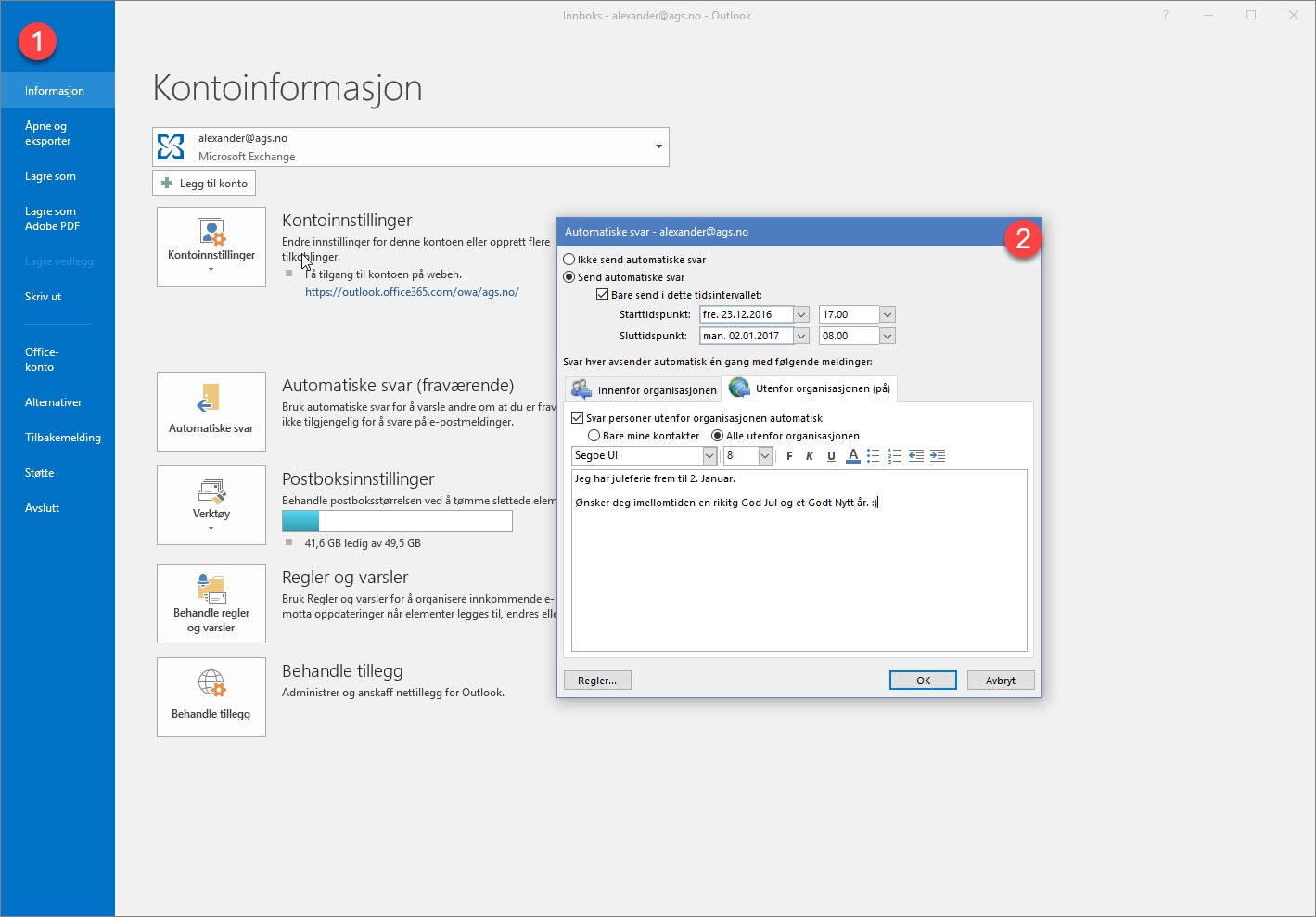This screenshot has width=1316, height=917.
Task: Open 'Office-konto' in sidebar
Action: pyautogui.click(x=57, y=360)
